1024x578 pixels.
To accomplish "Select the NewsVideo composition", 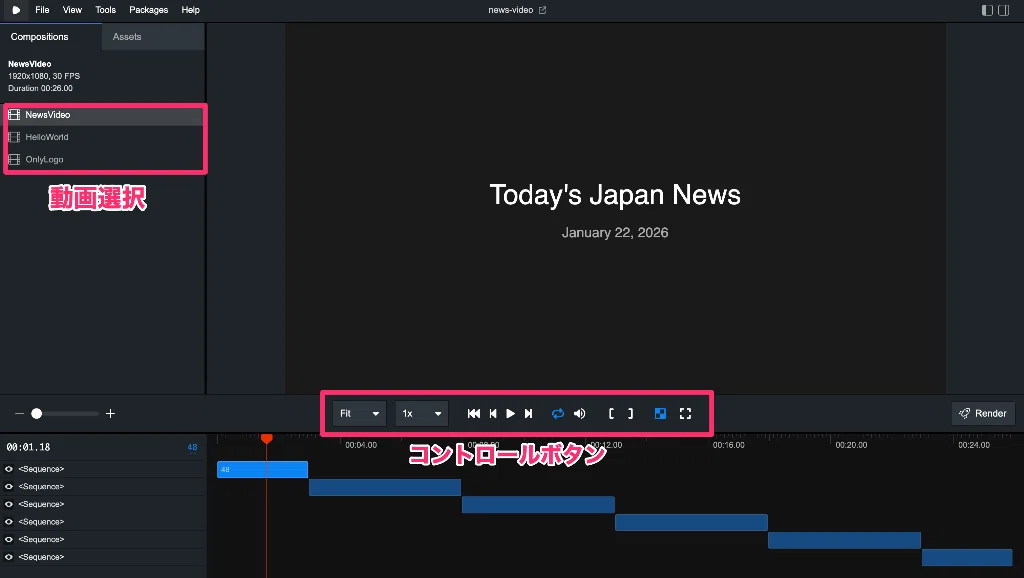I will (x=104, y=115).
